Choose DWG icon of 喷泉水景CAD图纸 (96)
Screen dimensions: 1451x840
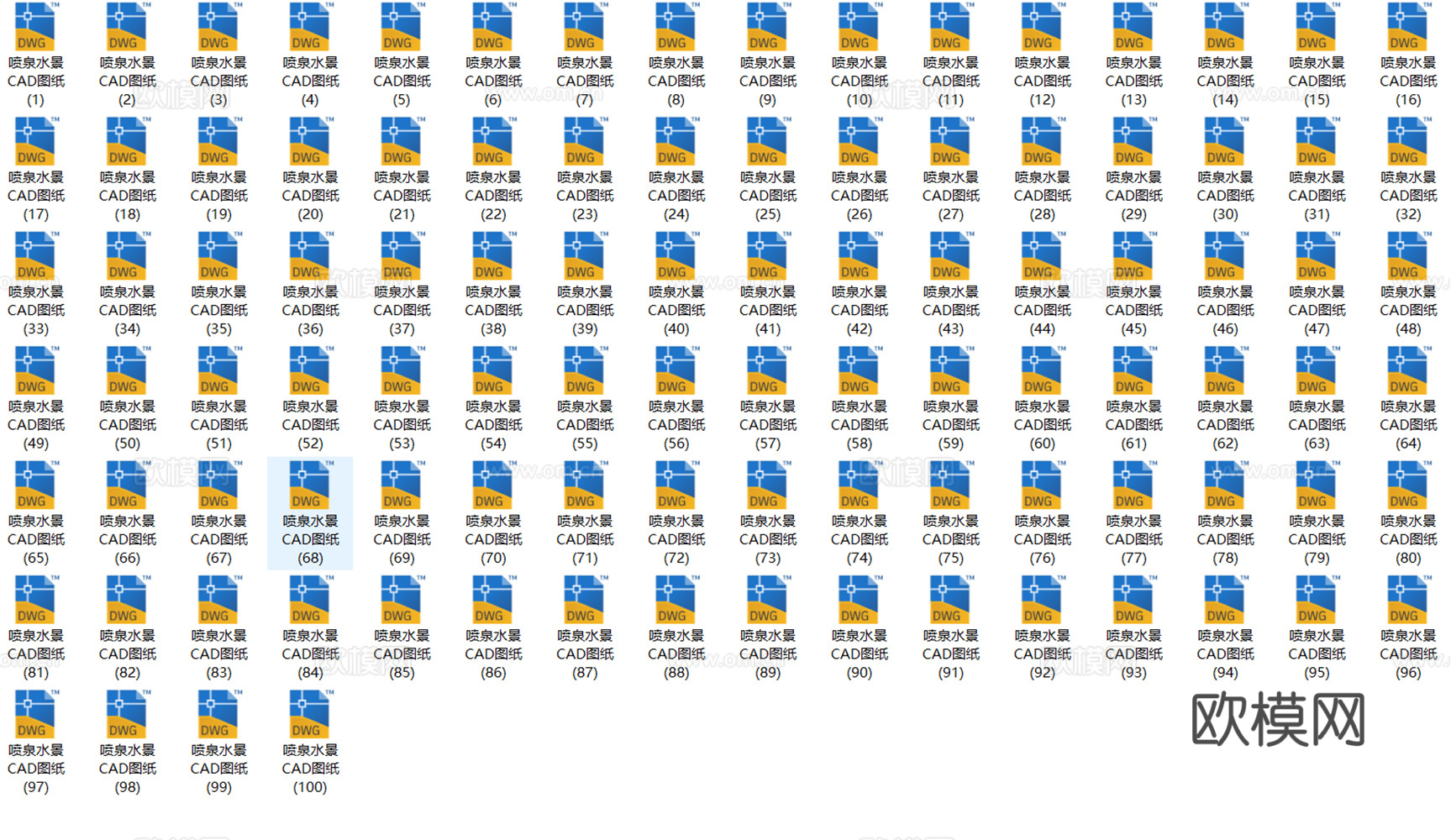[1408, 600]
